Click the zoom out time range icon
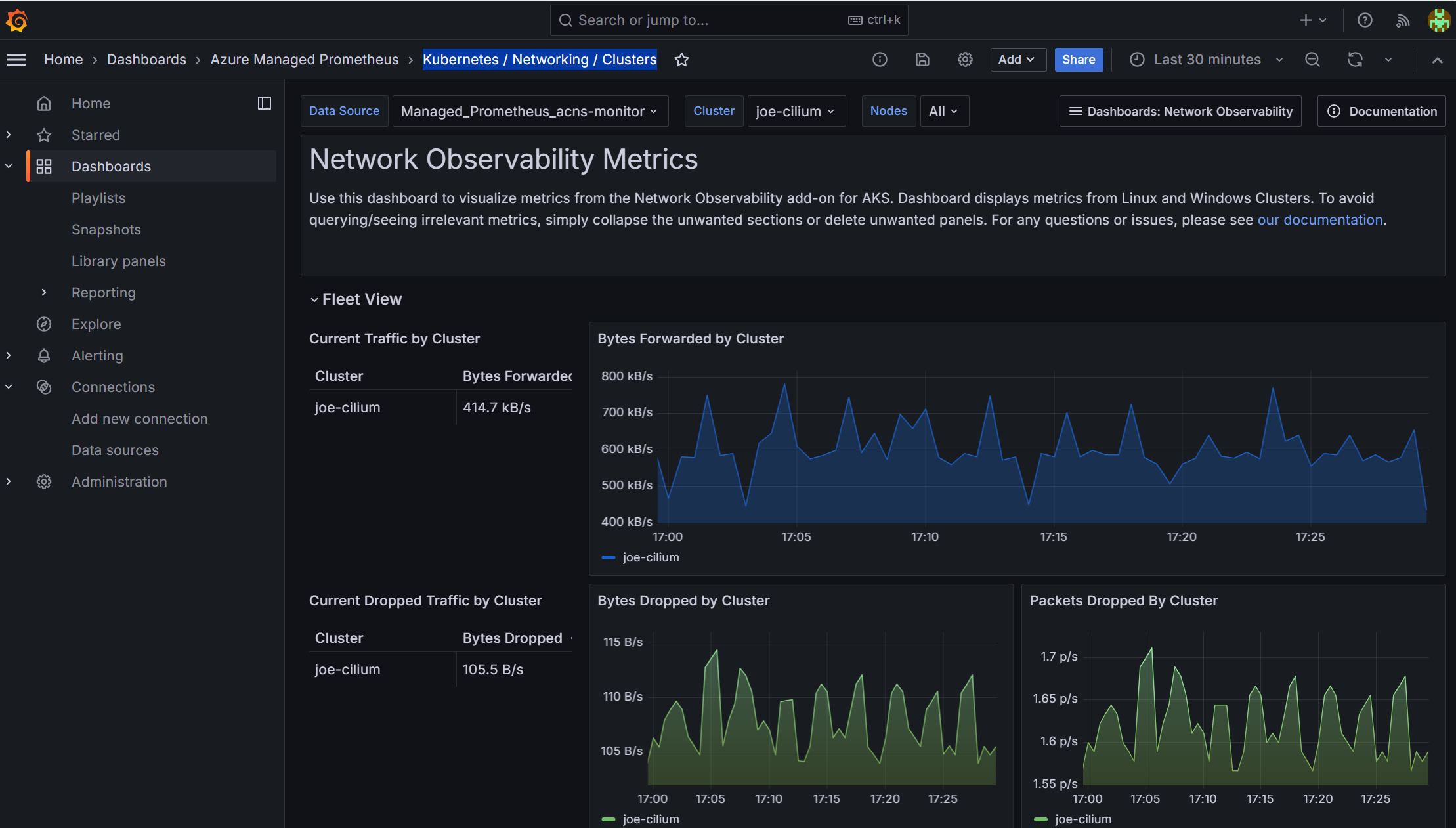The width and height of the screenshot is (1456, 828). coord(1312,60)
